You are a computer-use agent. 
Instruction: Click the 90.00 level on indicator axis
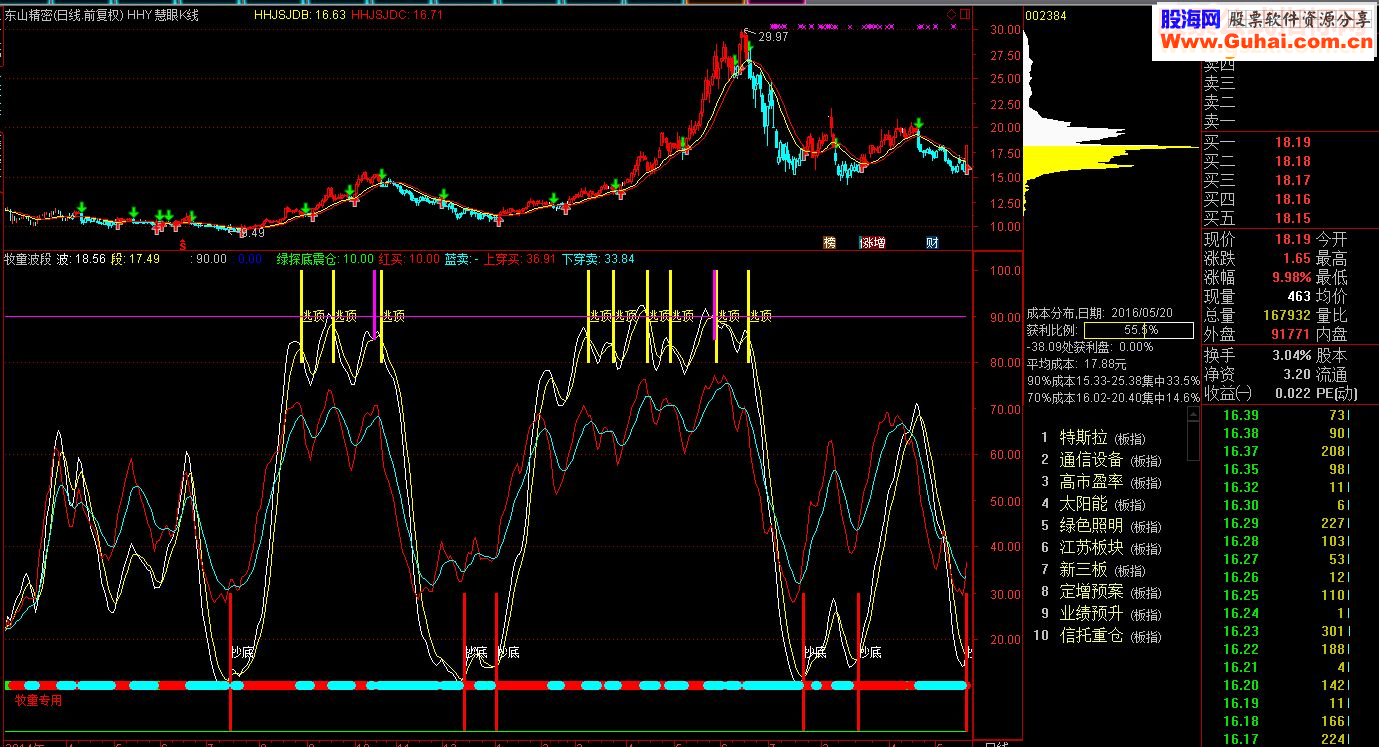(1003, 317)
